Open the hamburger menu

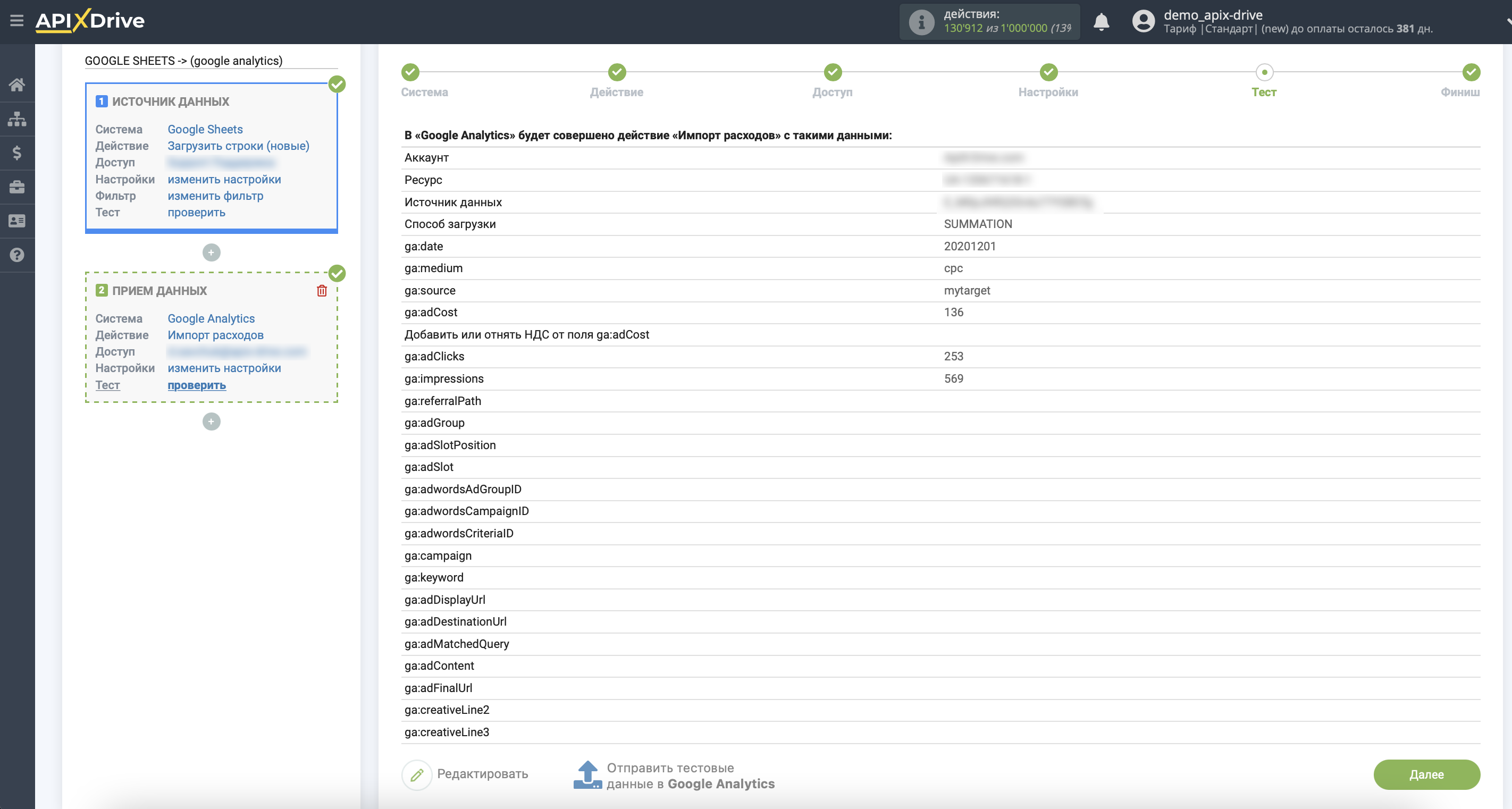[16, 21]
